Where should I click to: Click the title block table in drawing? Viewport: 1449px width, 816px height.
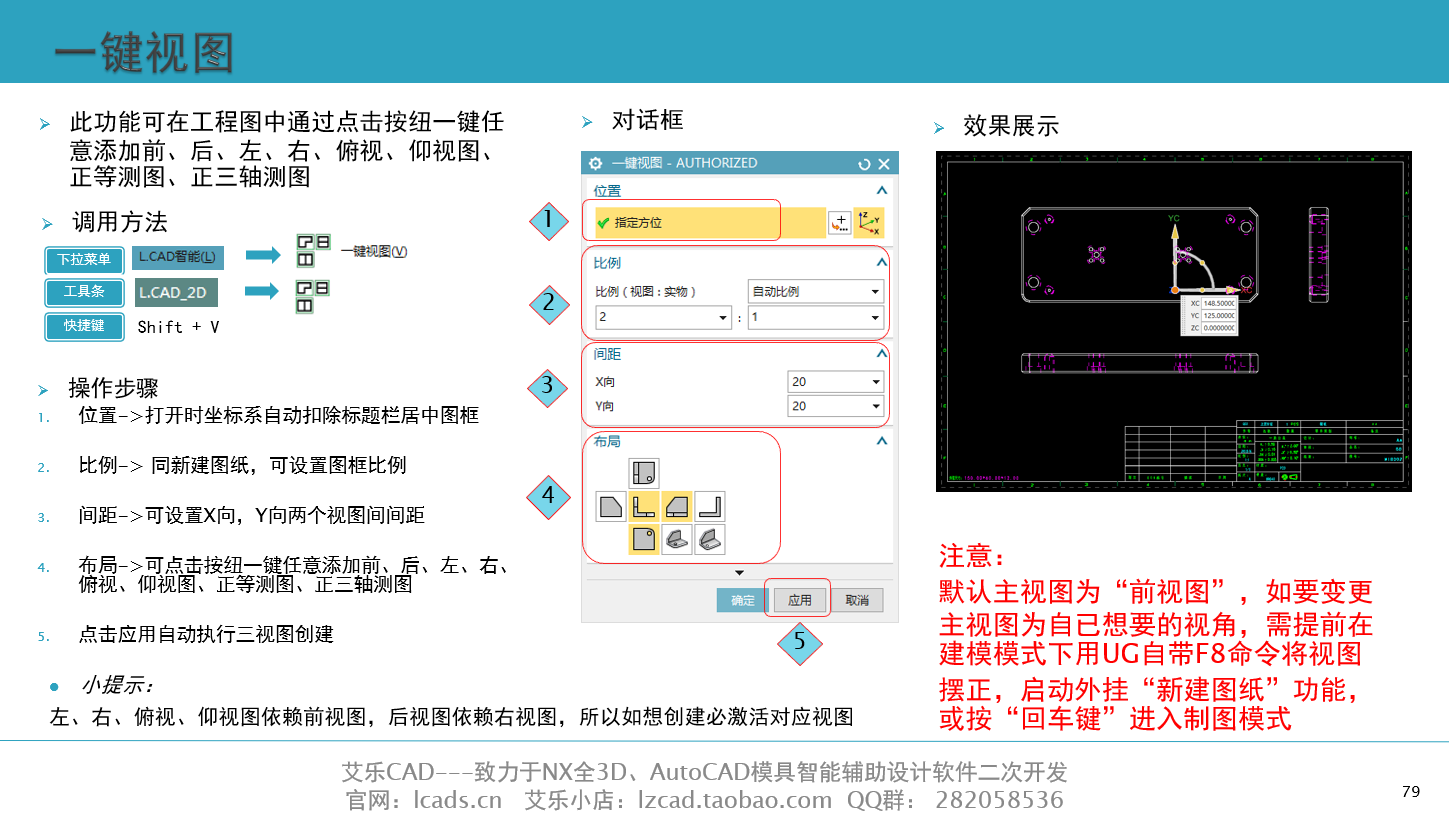point(1265,452)
